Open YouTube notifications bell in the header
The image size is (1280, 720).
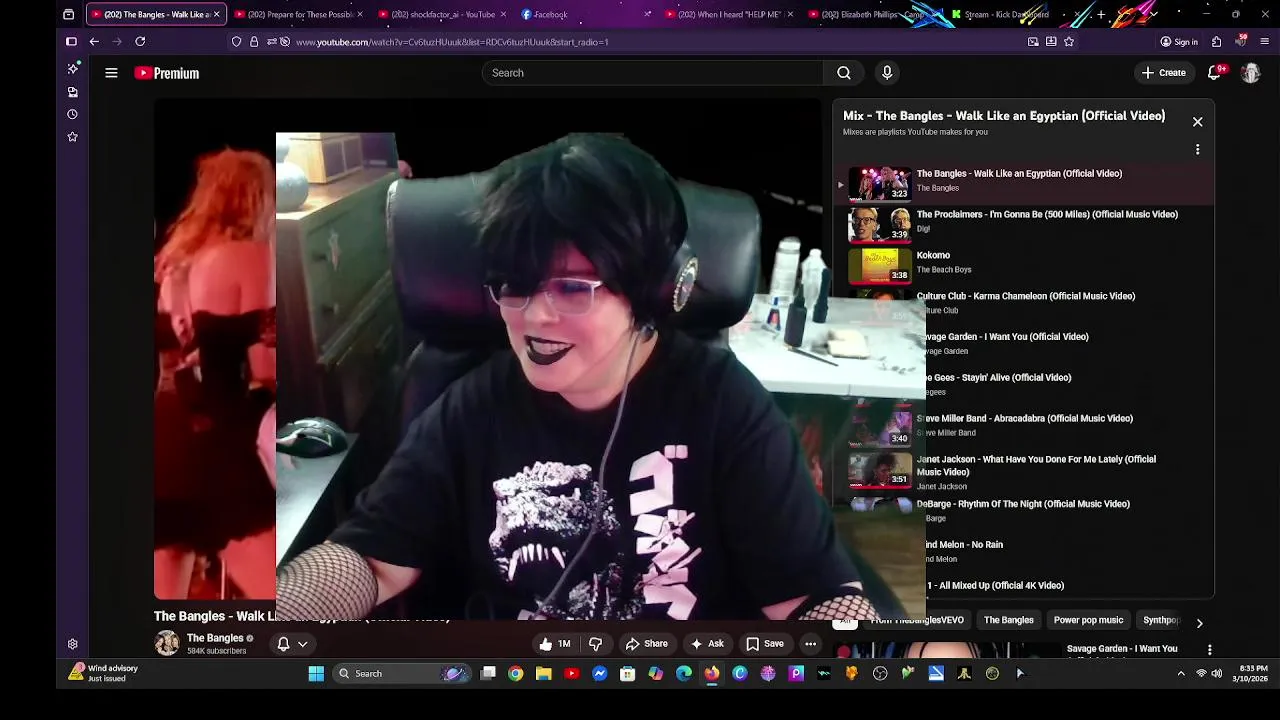coord(1215,73)
